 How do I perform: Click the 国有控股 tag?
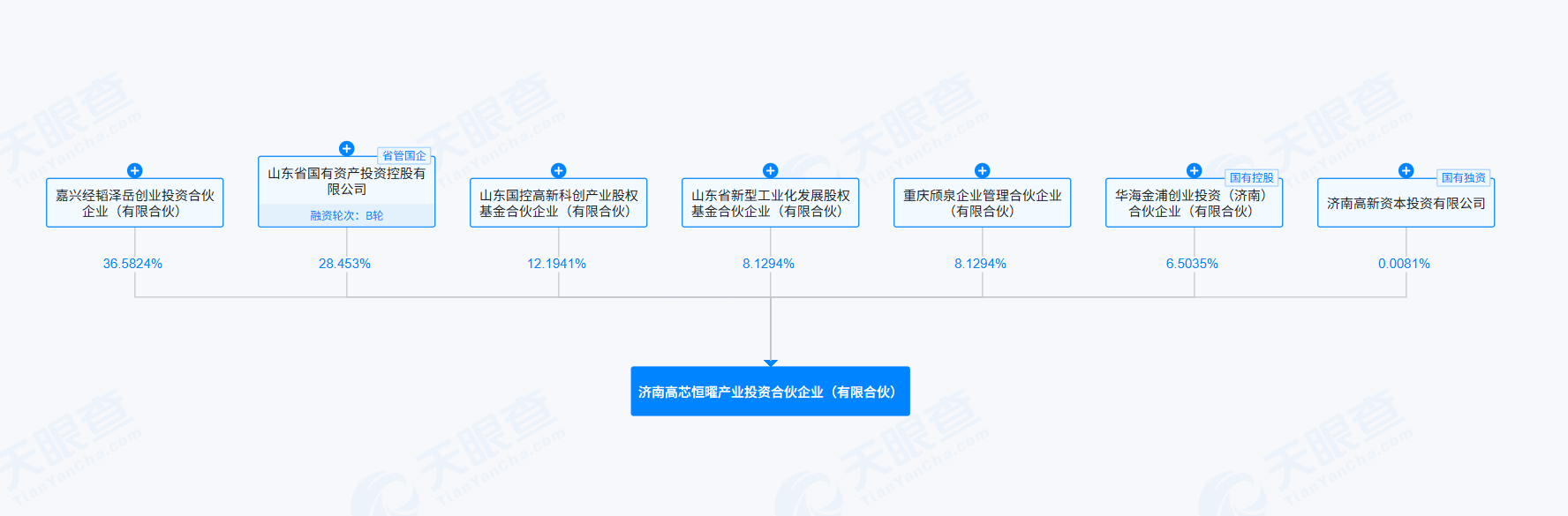[x=1251, y=178]
